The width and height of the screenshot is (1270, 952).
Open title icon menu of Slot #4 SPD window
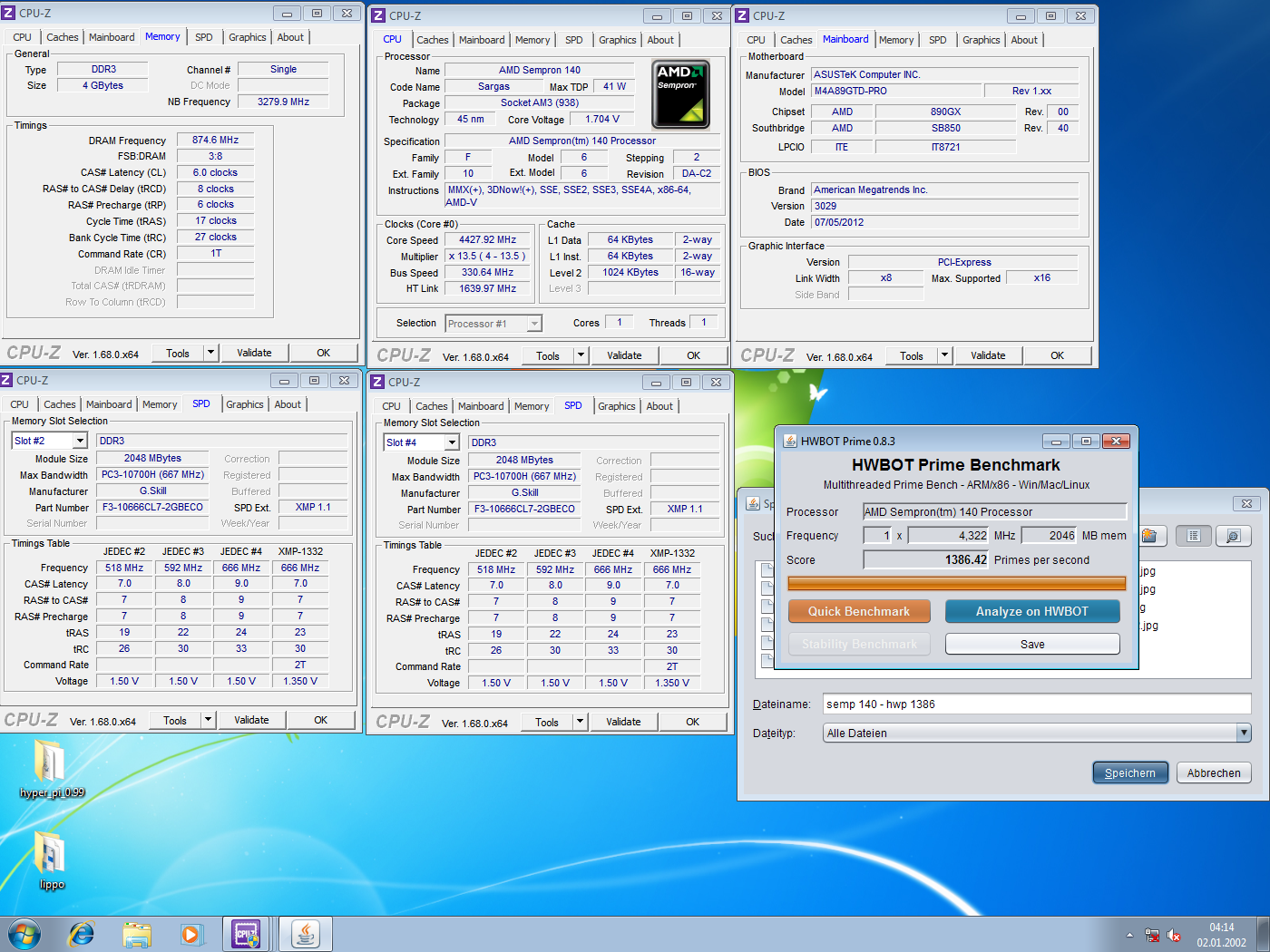pos(378,382)
